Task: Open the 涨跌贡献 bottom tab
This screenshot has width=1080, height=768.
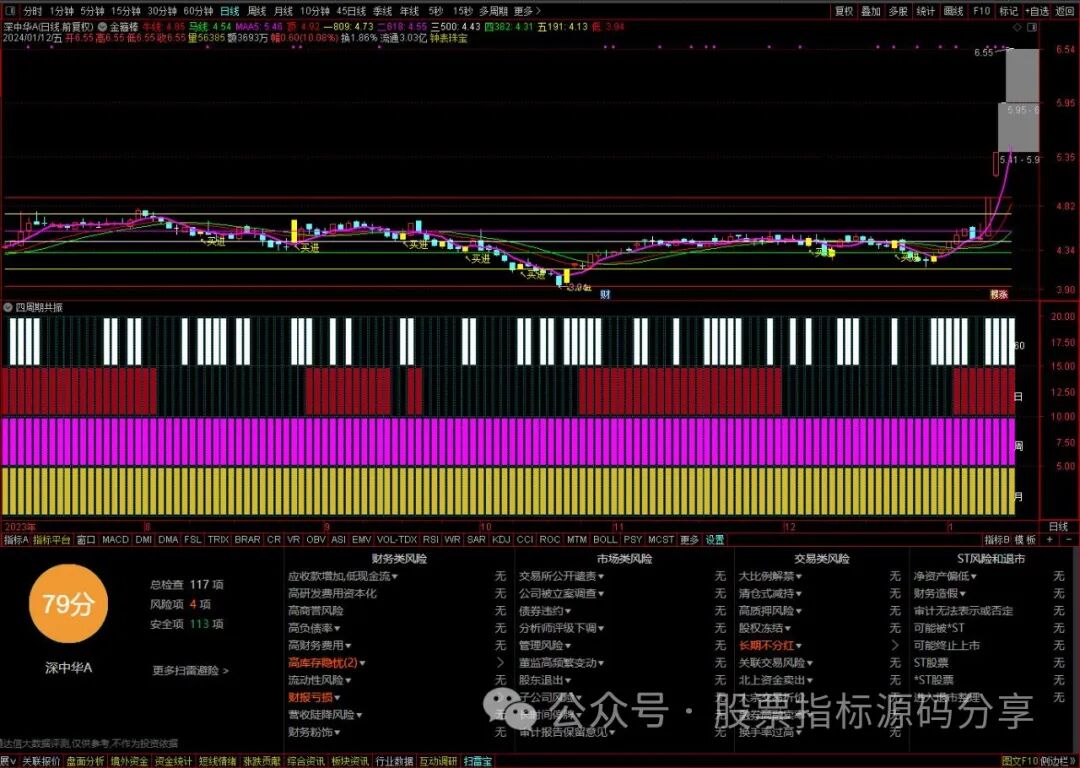Action: click(262, 761)
